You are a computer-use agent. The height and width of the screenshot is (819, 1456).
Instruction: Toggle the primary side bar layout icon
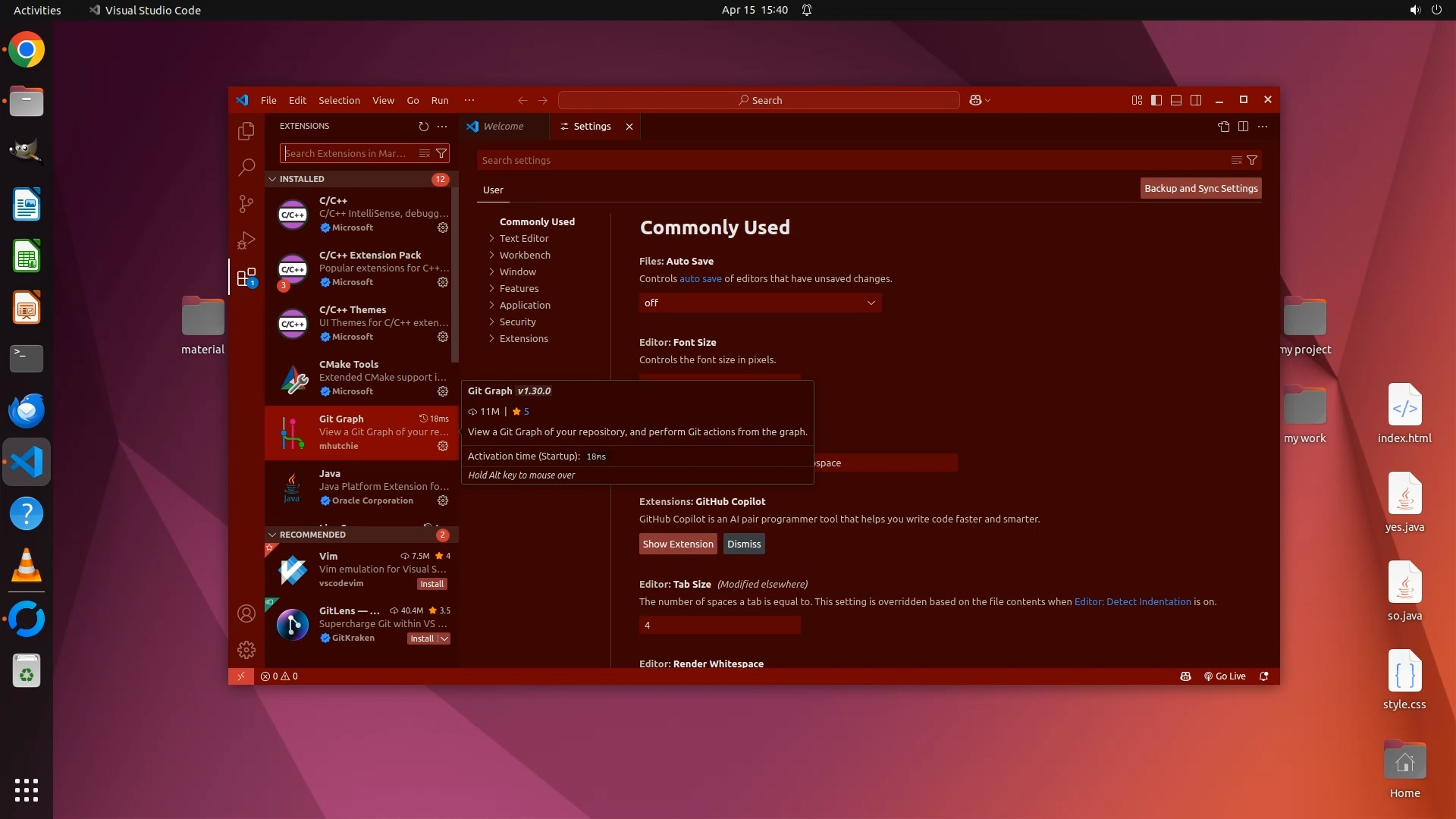(x=1156, y=100)
